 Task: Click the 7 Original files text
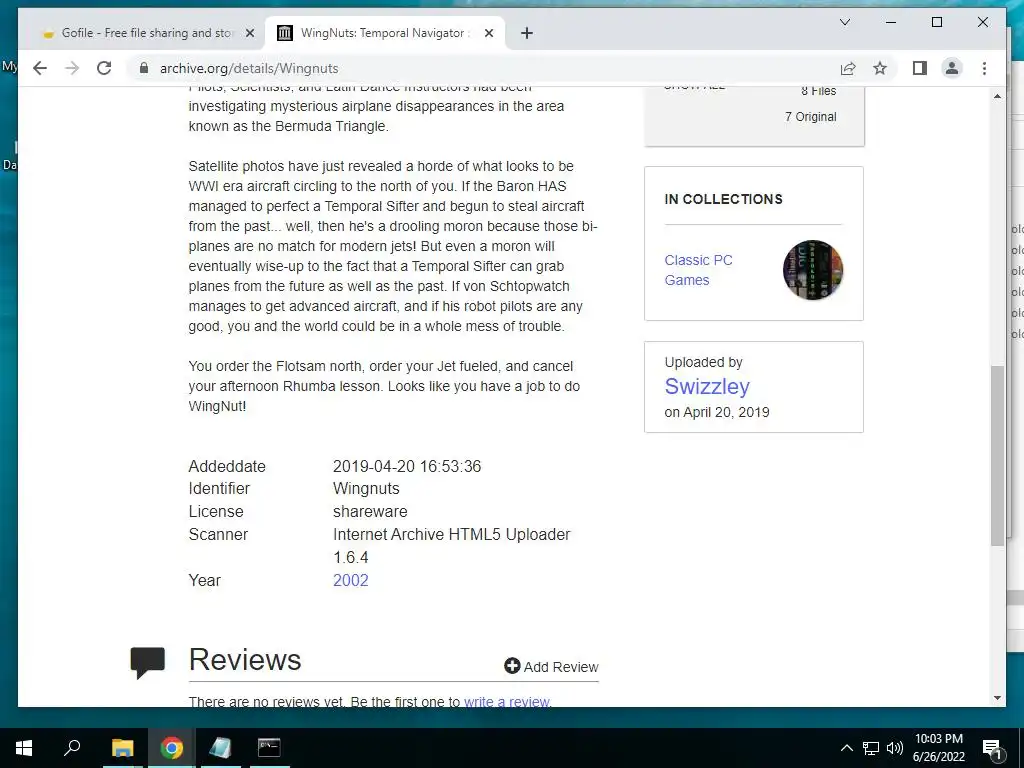coord(810,117)
